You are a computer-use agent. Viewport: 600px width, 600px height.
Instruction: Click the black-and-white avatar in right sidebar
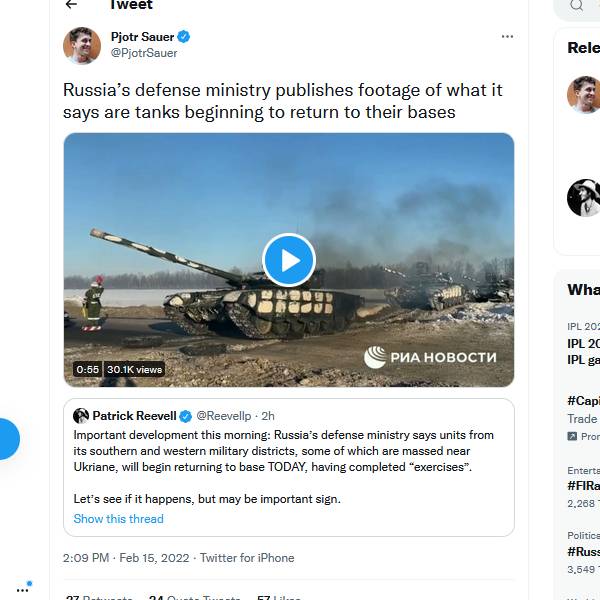583,198
